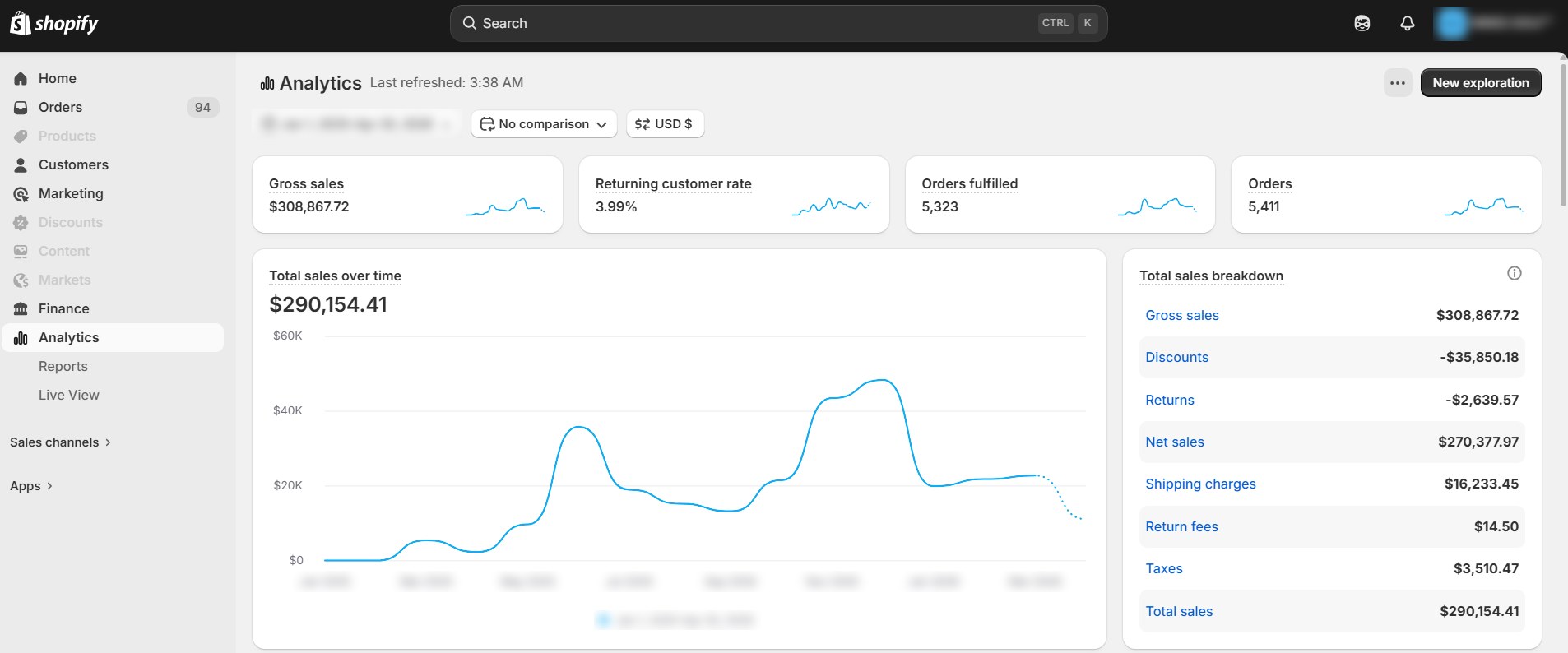
Task: Click the info icon in Total sales breakdown
Action: (1515, 273)
